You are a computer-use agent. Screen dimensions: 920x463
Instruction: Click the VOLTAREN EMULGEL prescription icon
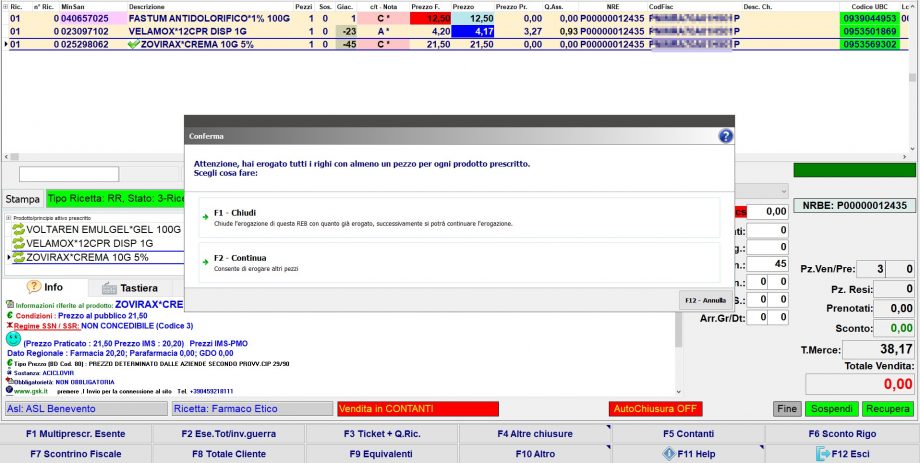17,229
